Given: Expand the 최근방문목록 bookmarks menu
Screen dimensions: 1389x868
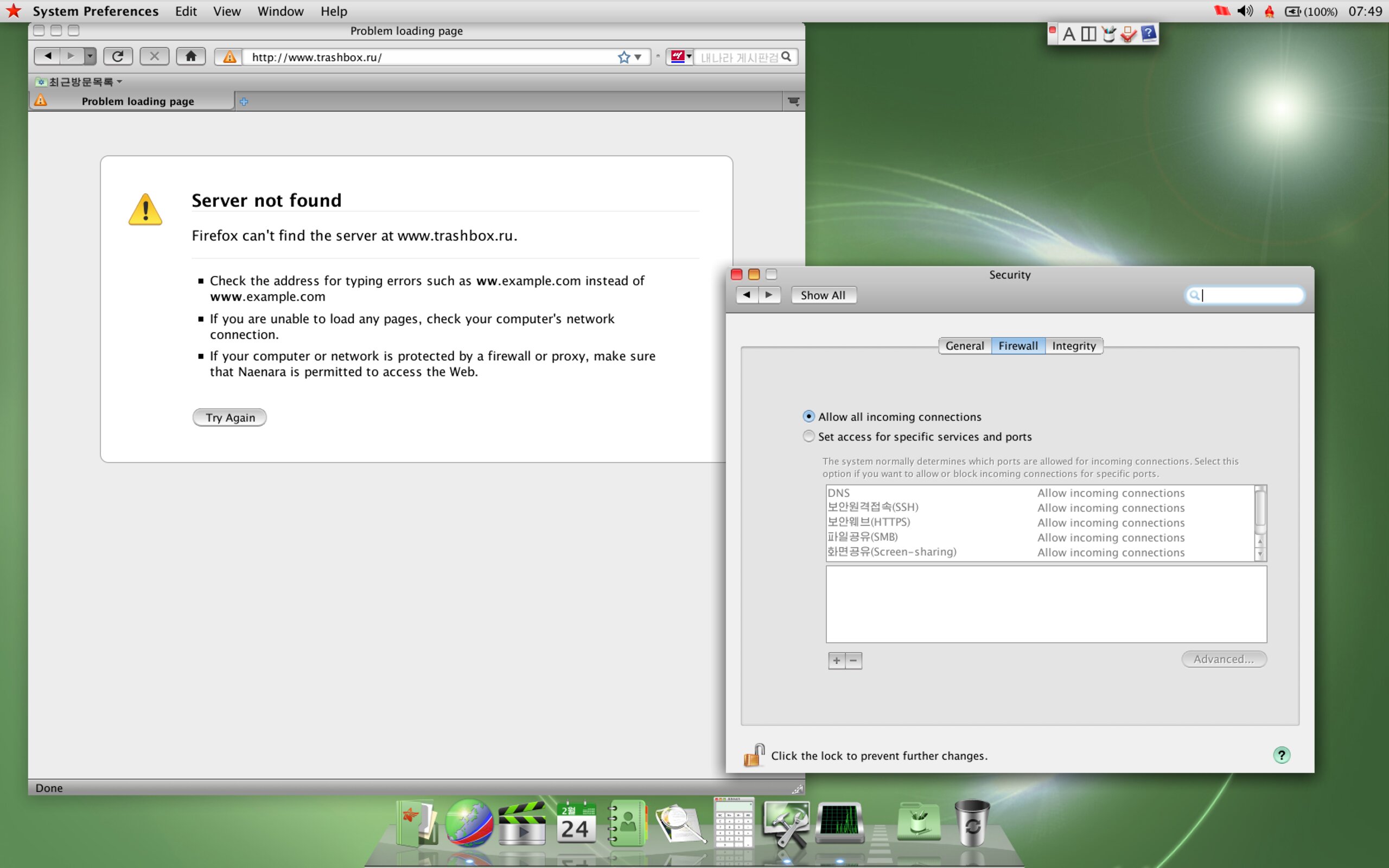Looking at the screenshot, I should (x=79, y=82).
